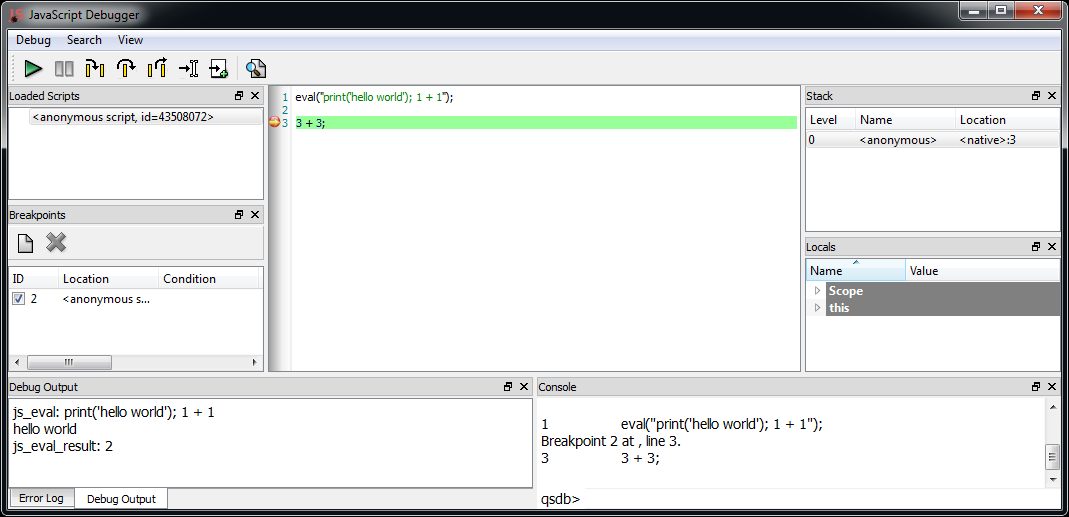The image size is (1069, 517).
Task: Float the Console panel
Action: tap(1036, 387)
